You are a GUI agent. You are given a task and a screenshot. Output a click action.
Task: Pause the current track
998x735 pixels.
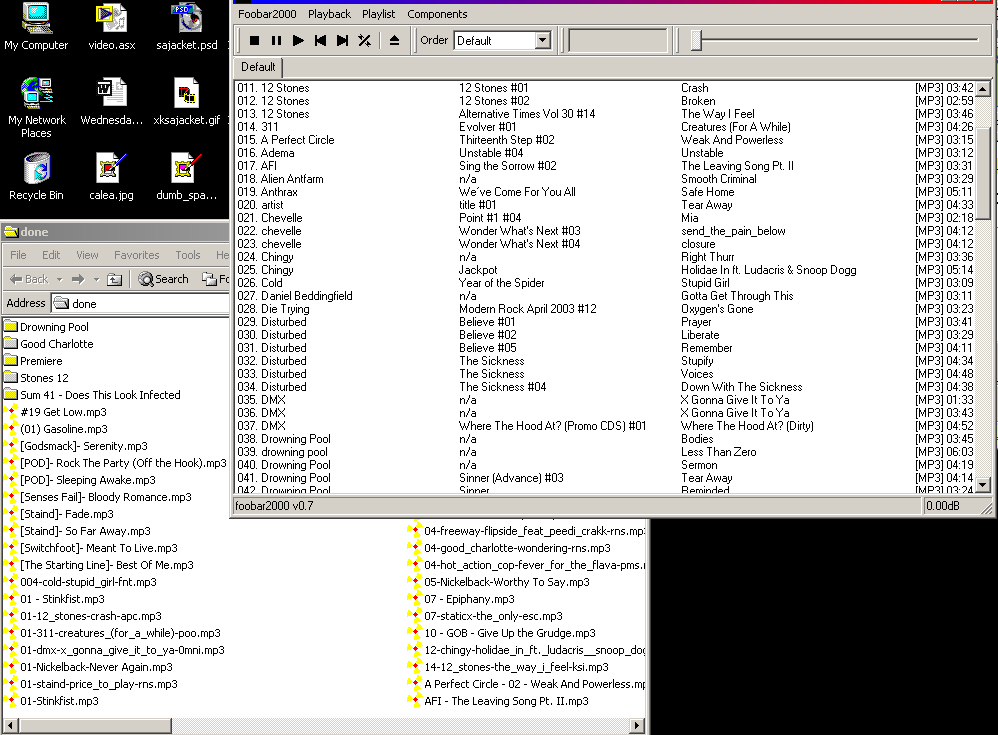[x=276, y=41]
